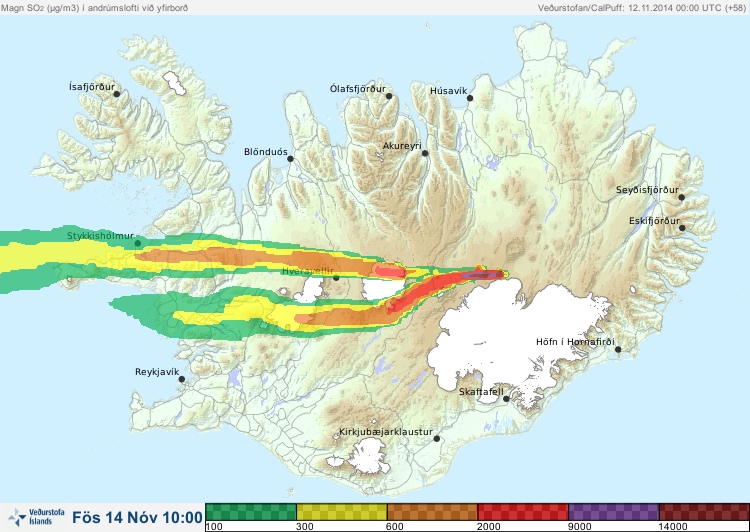Select the green 100–300 legend swatch
The height and width of the screenshot is (532, 750).
[251, 512]
